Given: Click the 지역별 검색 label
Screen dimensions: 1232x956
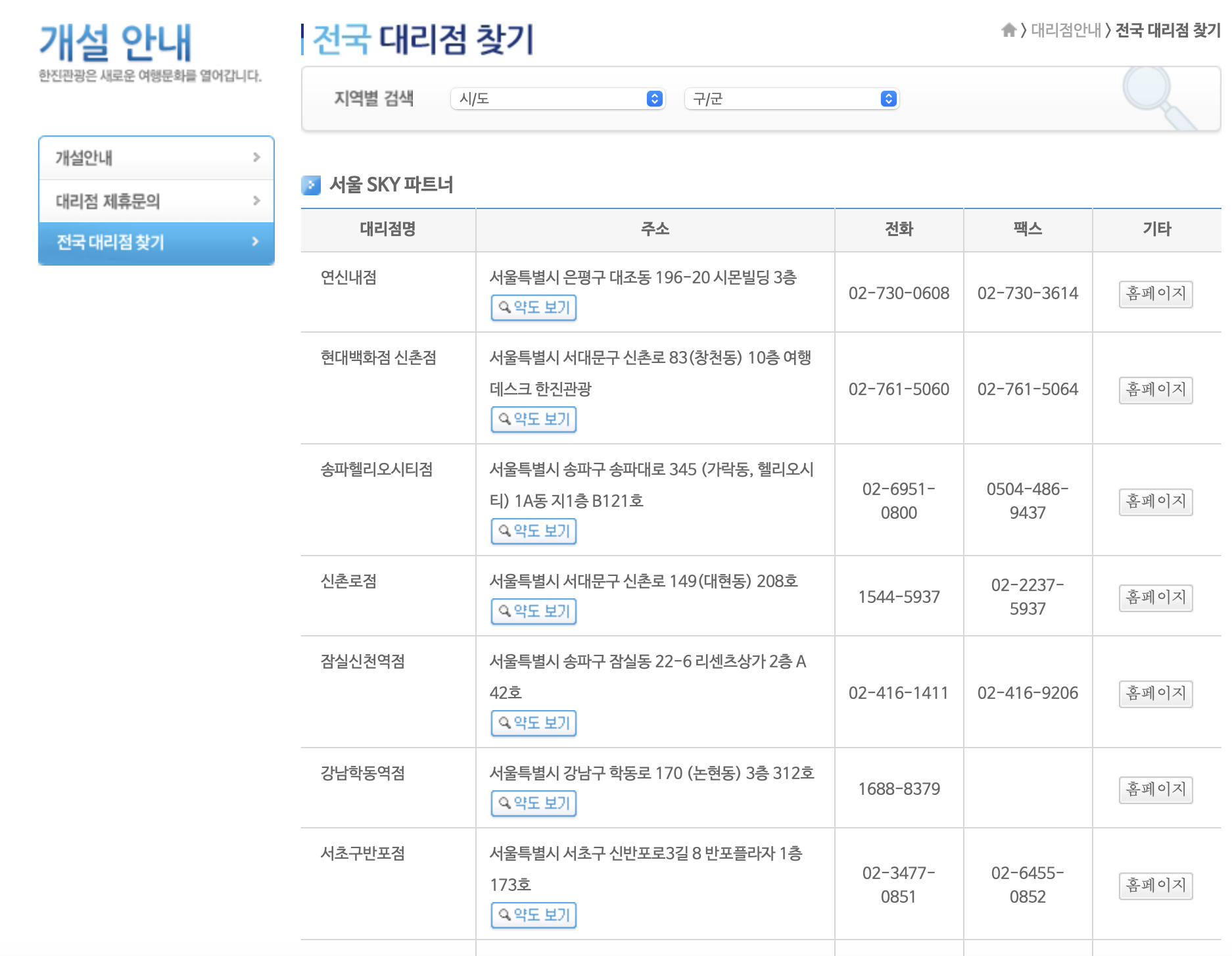Looking at the screenshot, I should [373, 99].
